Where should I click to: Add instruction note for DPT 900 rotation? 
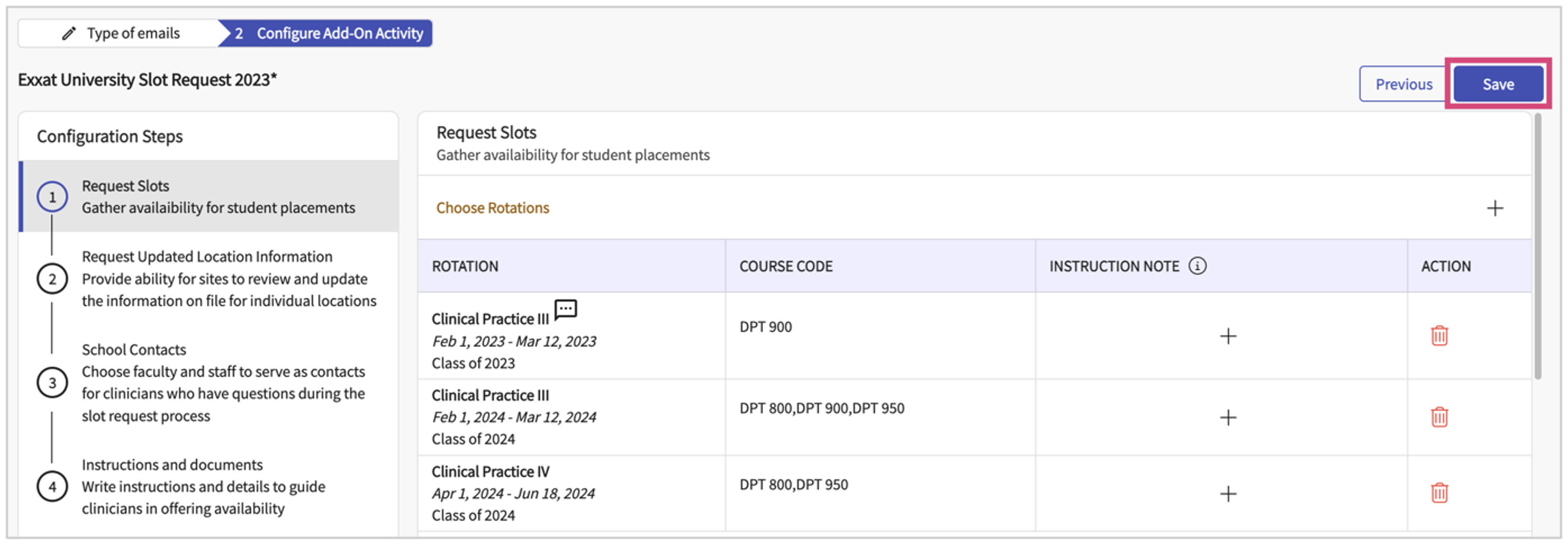(x=1228, y=336)
